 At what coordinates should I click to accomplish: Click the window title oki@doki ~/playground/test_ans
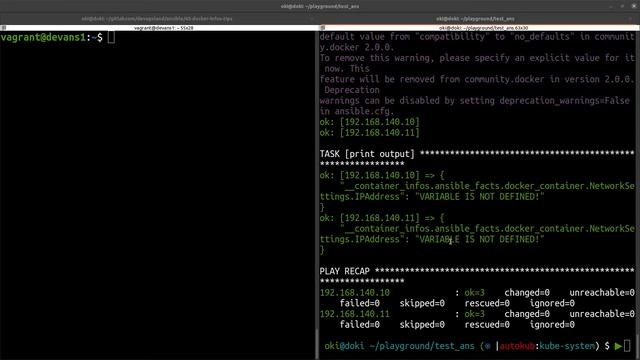coord(320,6)
